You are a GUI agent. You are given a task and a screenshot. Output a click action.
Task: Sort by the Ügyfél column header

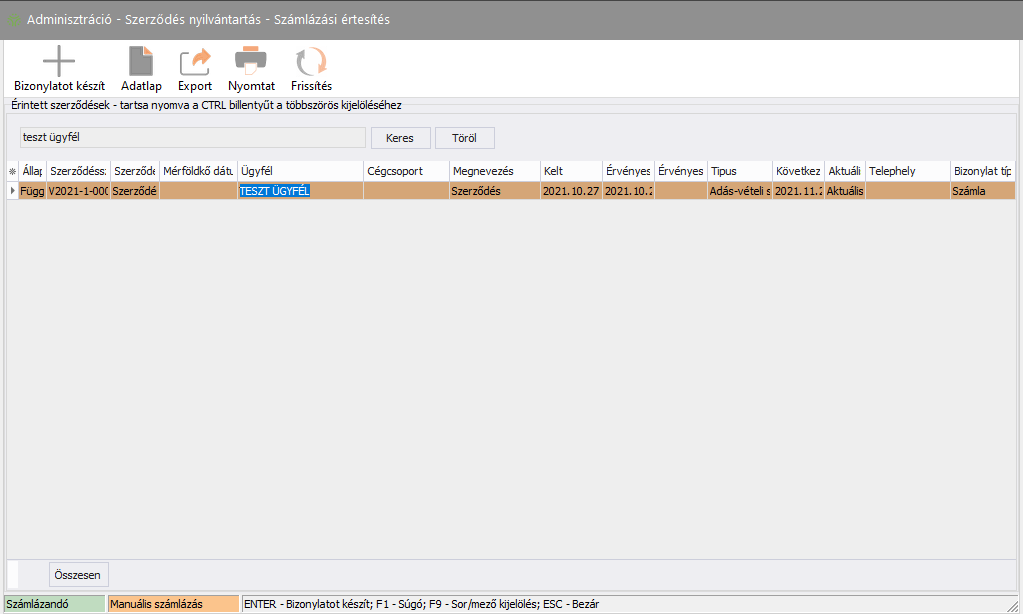(299, 171)
